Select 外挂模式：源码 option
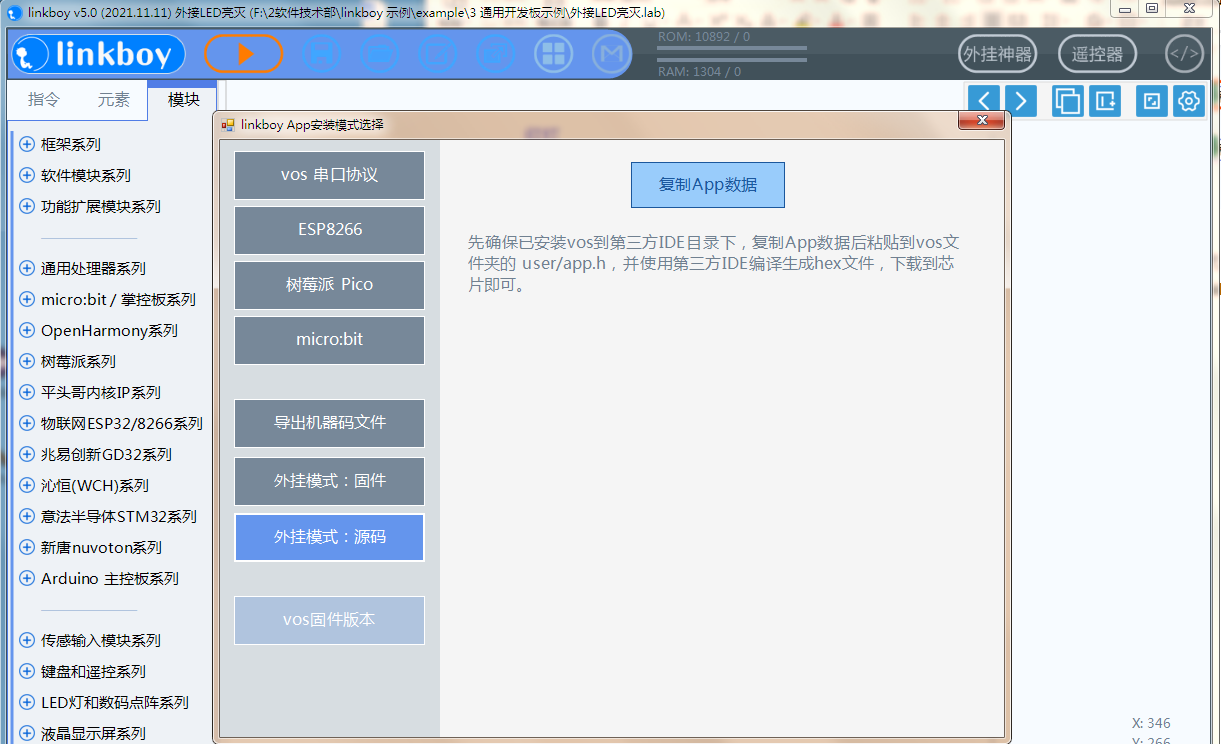 pos(329,537)
